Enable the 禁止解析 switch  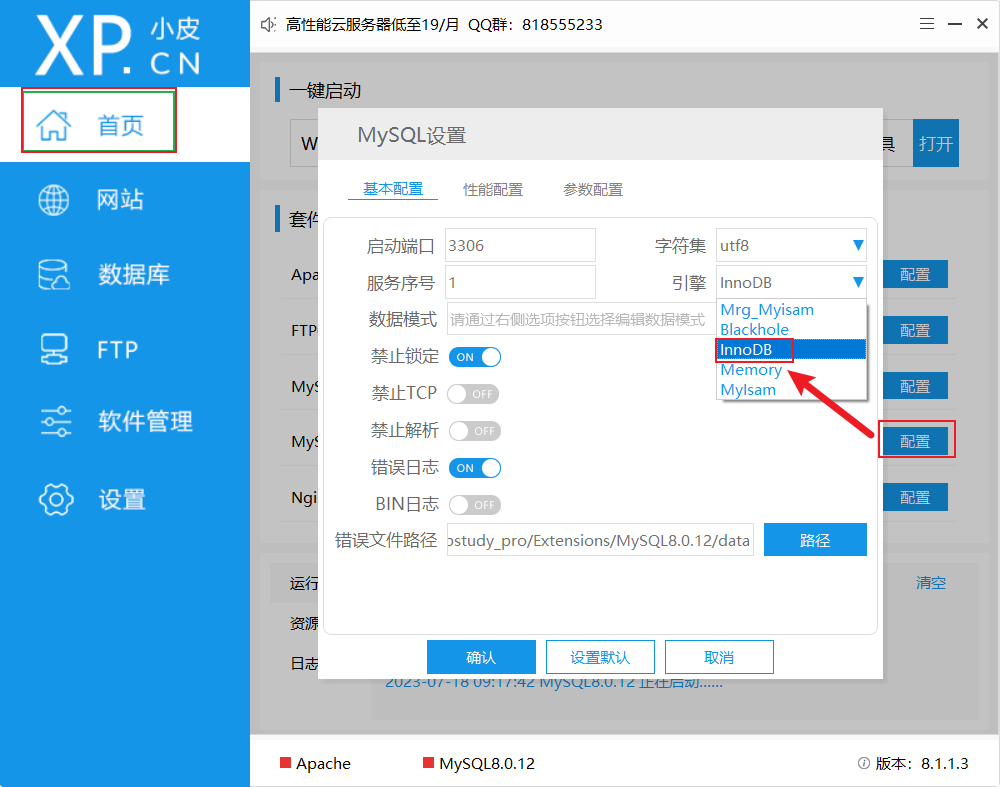click(x=474, y=431)
